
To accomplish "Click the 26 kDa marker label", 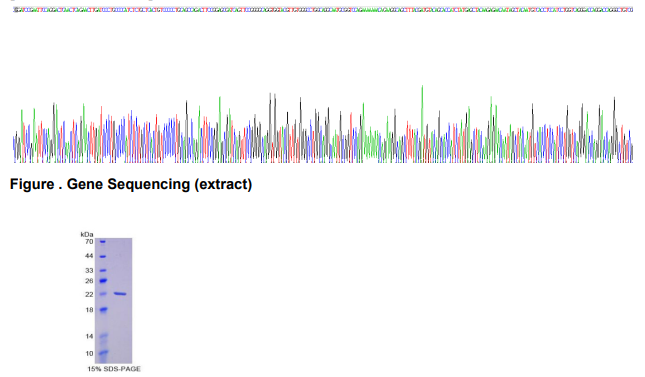I will [x=89, y=281].
